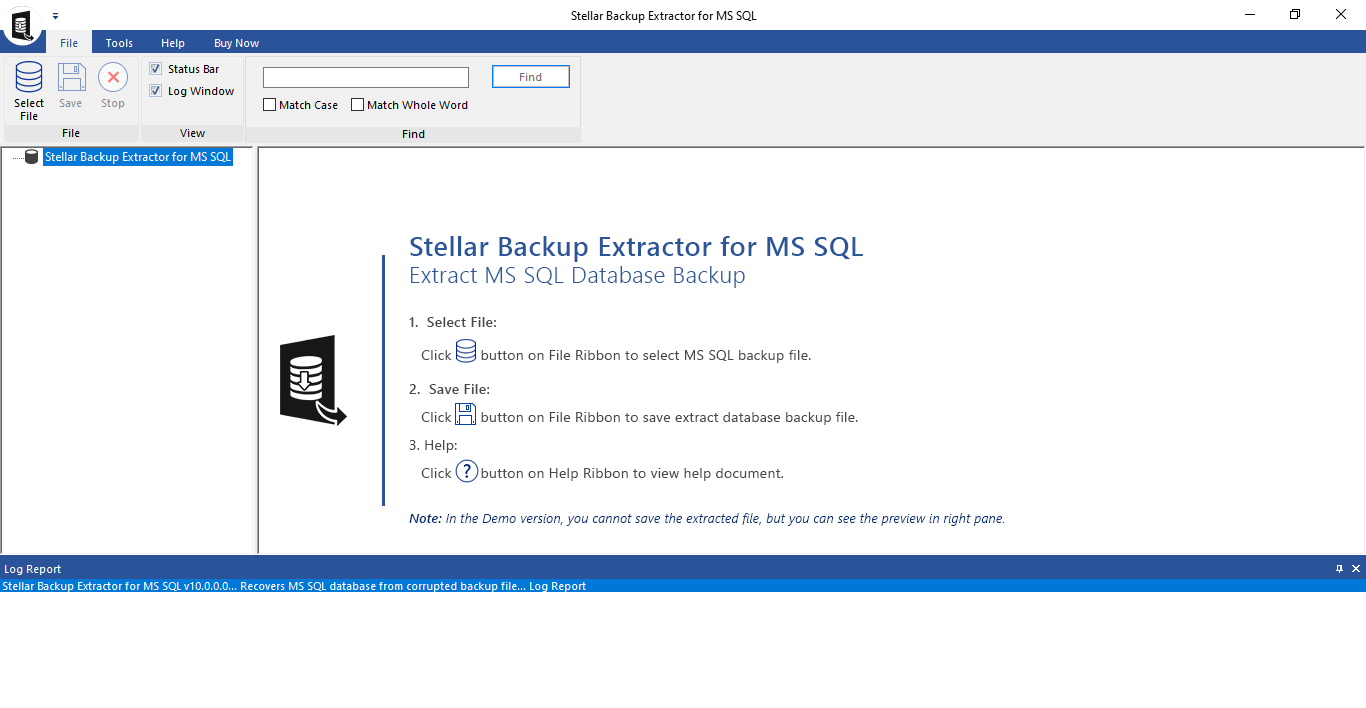Switch to the File ribbon tab

click(x=69, y=43)
